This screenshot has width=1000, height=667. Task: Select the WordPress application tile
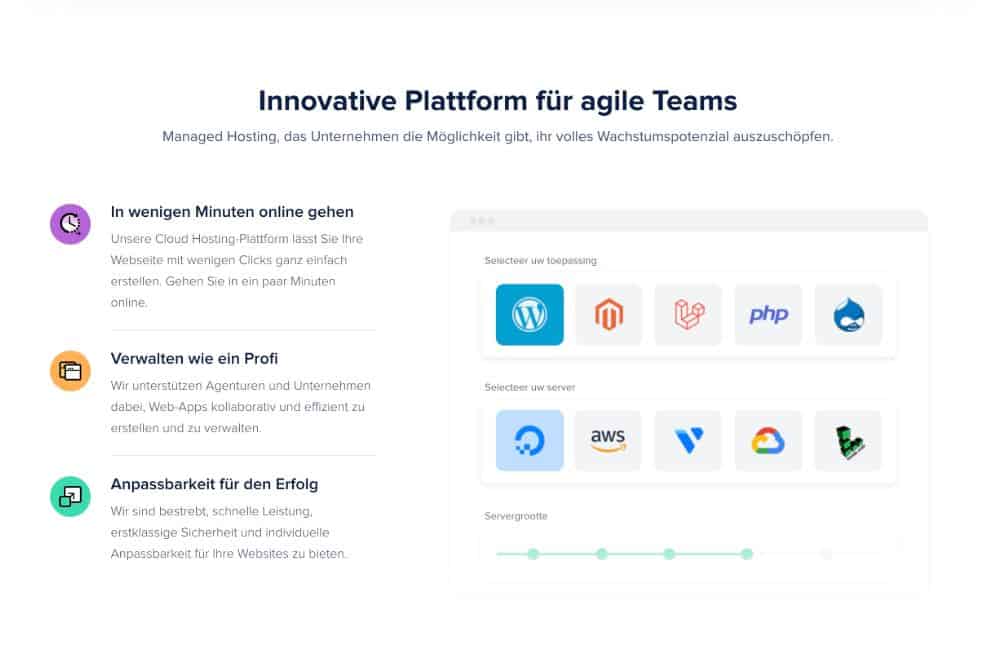[x=529, y=314]
